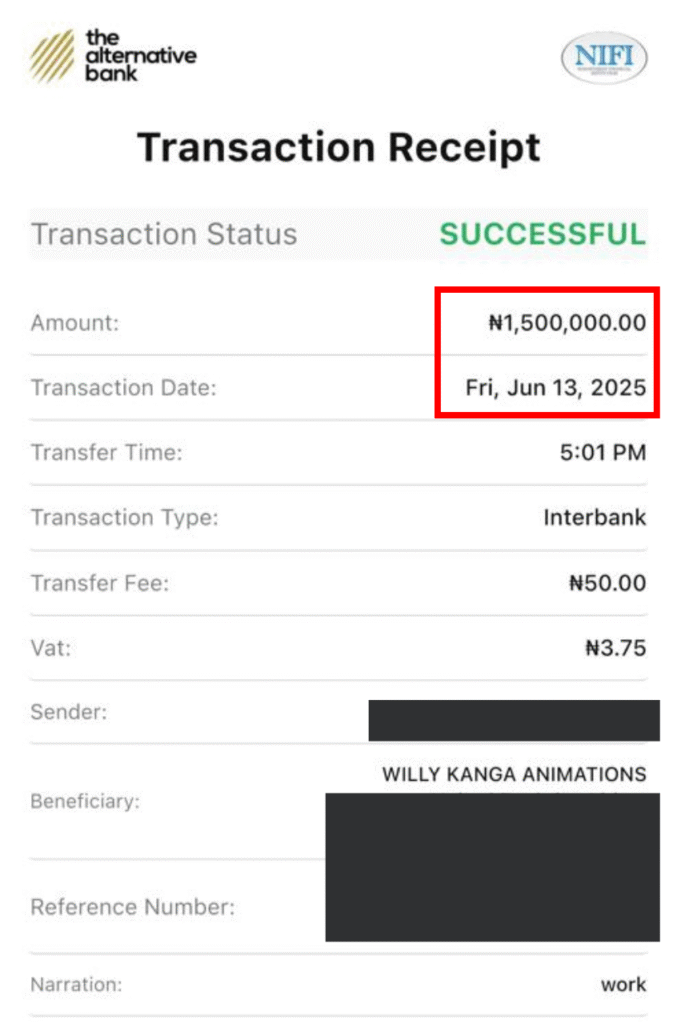Viewport: 677px width, 1024px height.
Task: Click the NIFI badge logo
Action: click(604, 58)
